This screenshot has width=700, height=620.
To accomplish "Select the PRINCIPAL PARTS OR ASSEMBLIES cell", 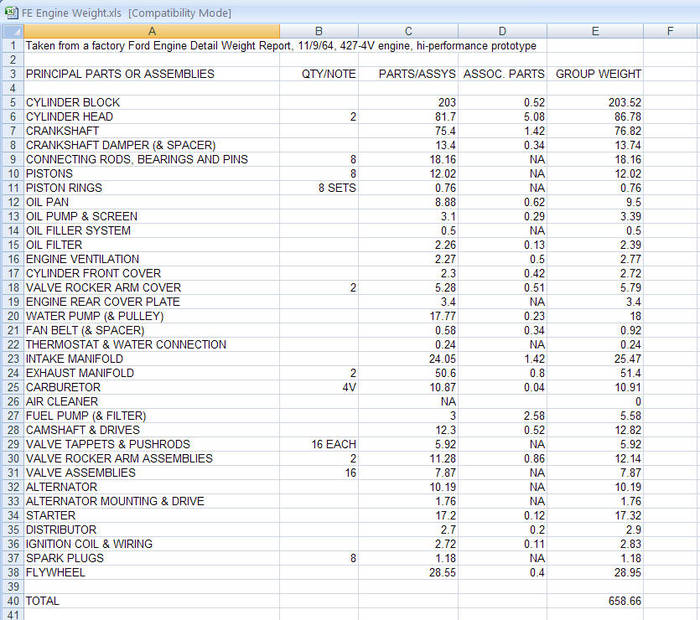I will (x=152, y=74).
